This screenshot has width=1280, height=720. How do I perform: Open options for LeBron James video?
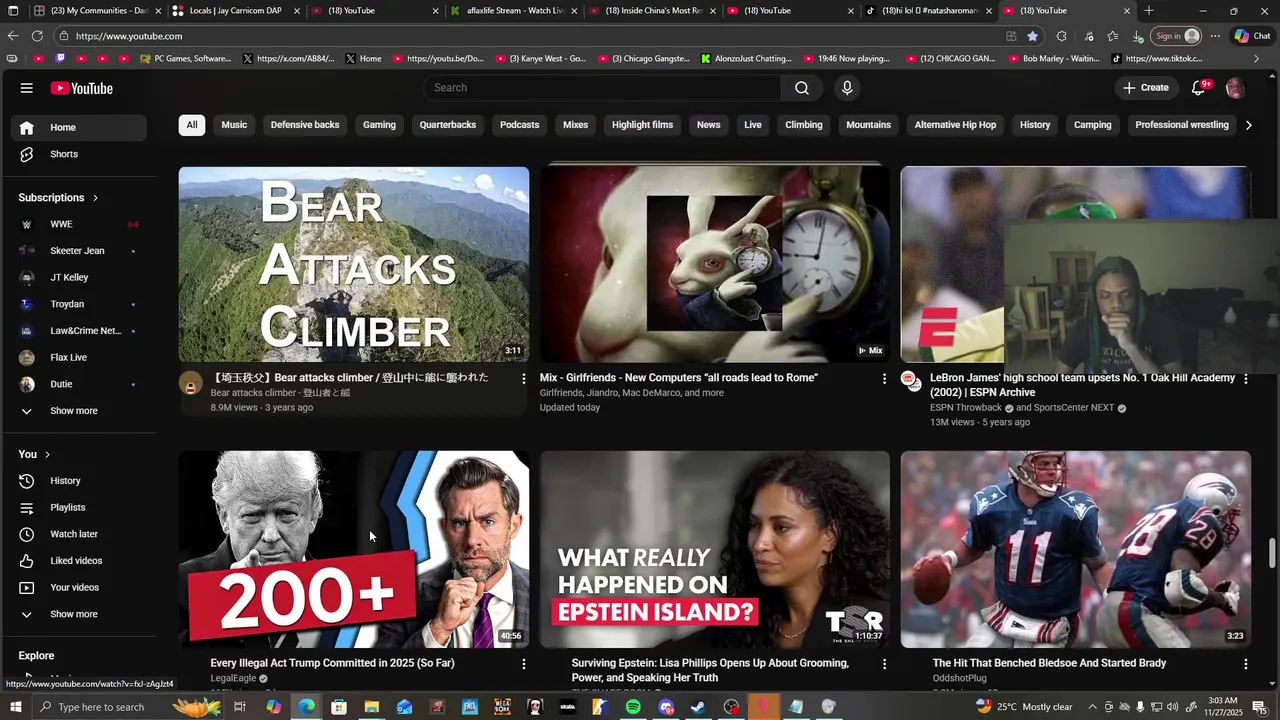point(1245,379)
